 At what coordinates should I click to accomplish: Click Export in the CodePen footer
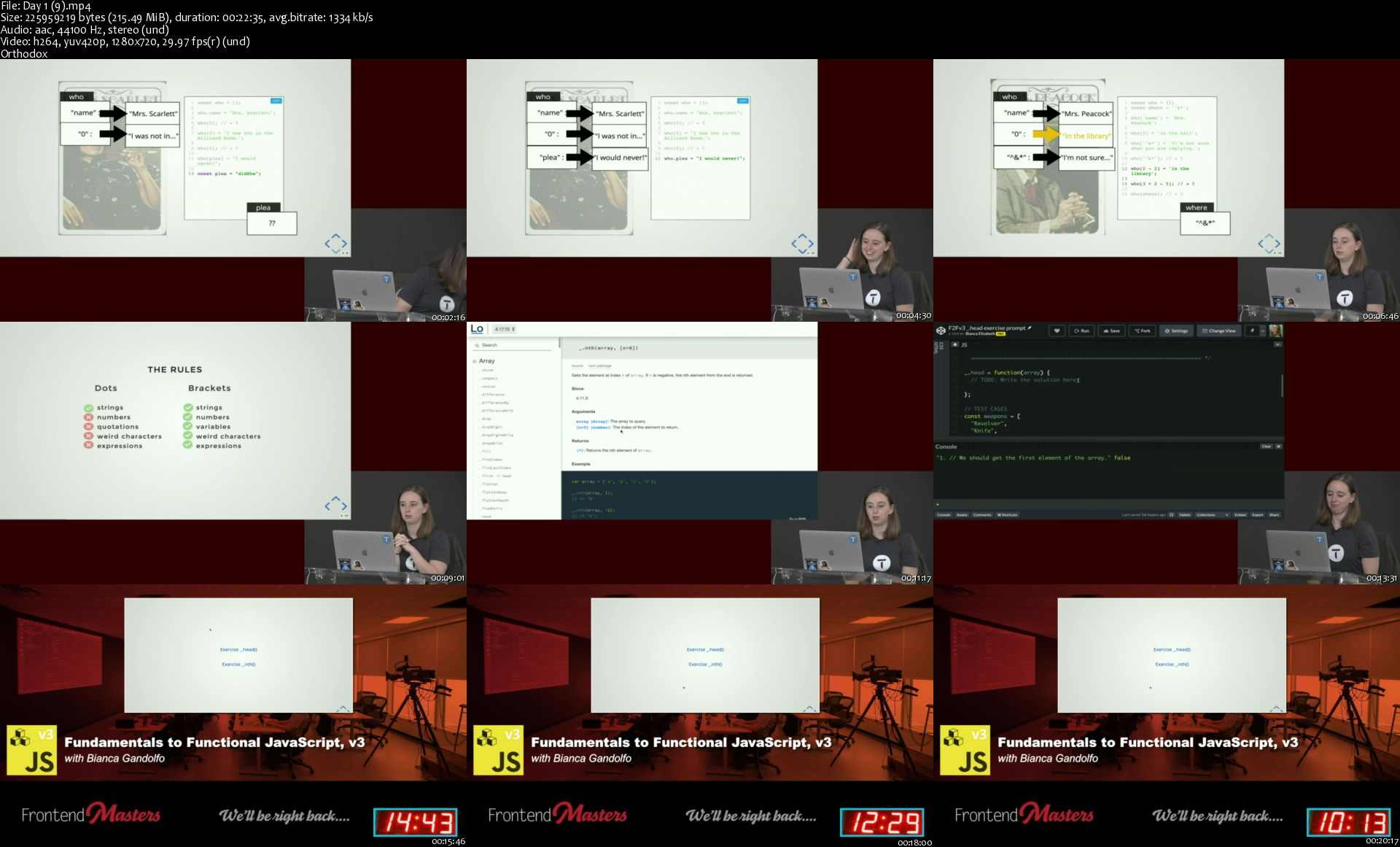pyautogui.click(x=1258, y=515)
